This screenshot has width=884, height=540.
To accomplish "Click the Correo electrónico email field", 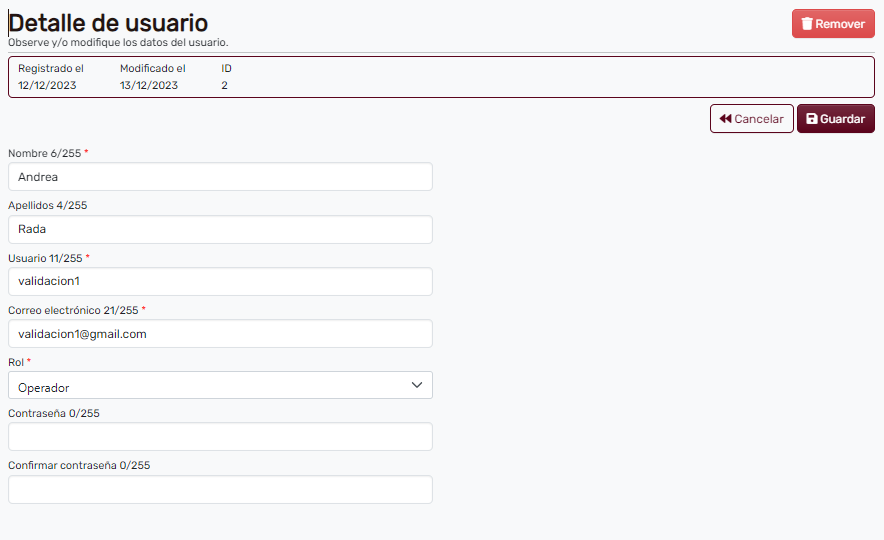I will [x=220, y=334].
